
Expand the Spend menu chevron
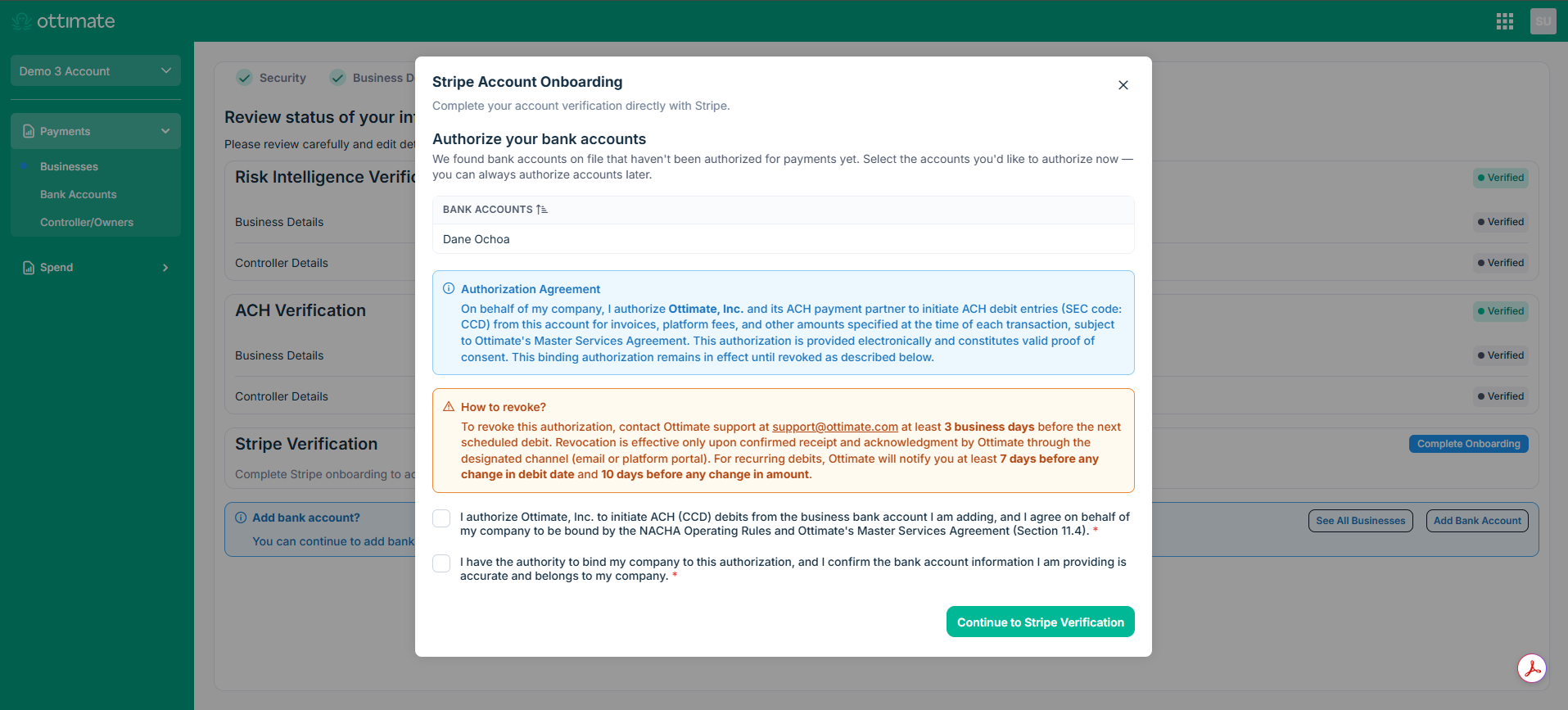165,268
